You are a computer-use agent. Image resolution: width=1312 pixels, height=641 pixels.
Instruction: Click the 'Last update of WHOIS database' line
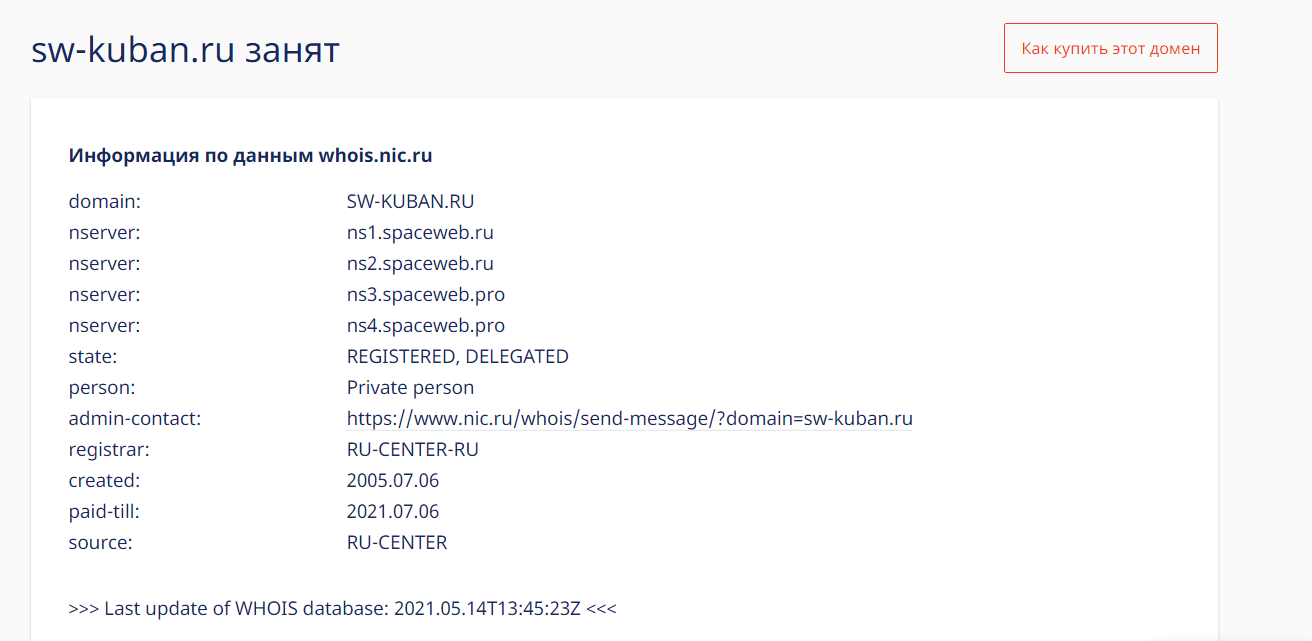tap(343, 607)
